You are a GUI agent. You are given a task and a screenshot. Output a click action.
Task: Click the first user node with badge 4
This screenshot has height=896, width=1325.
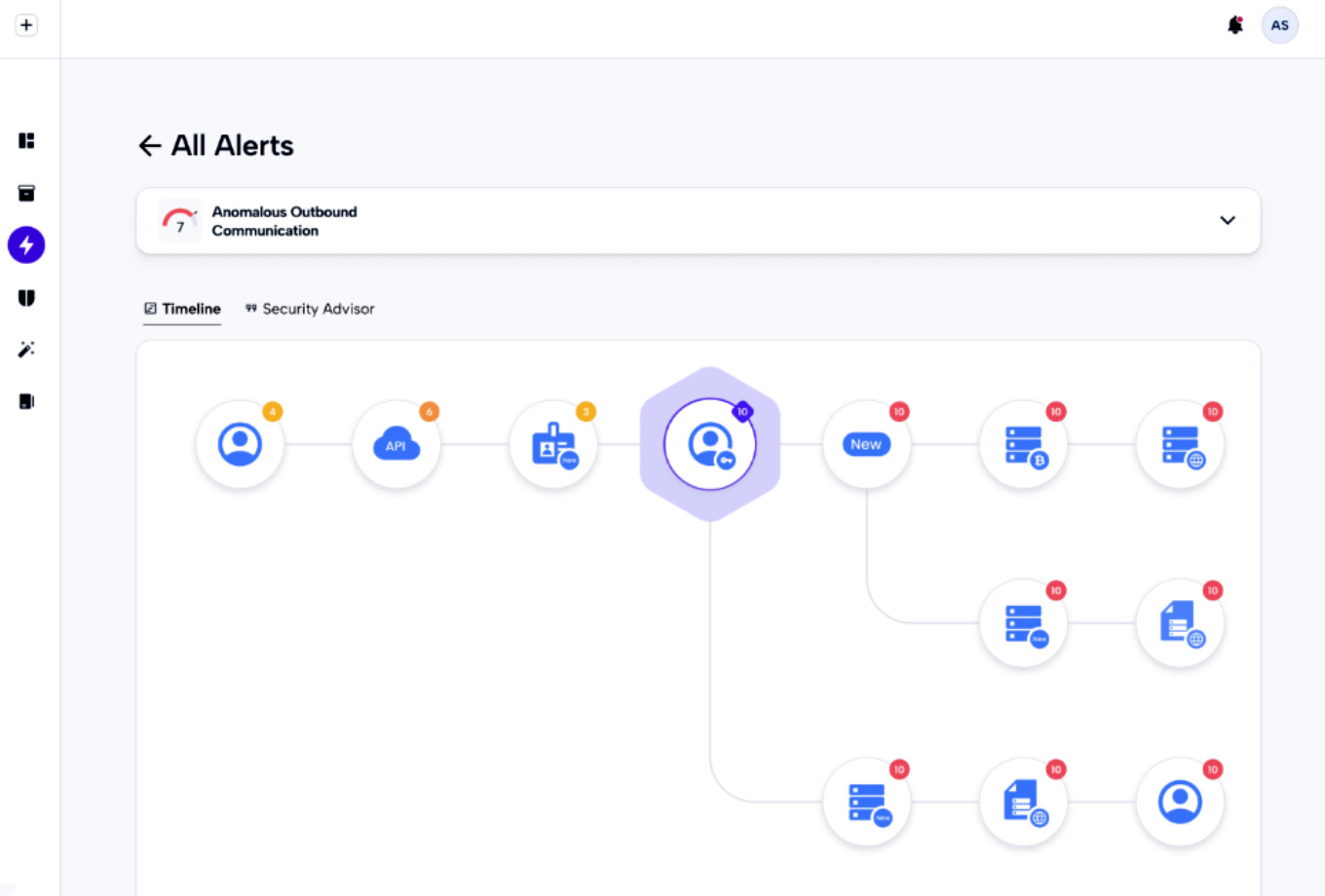(240, 445)
